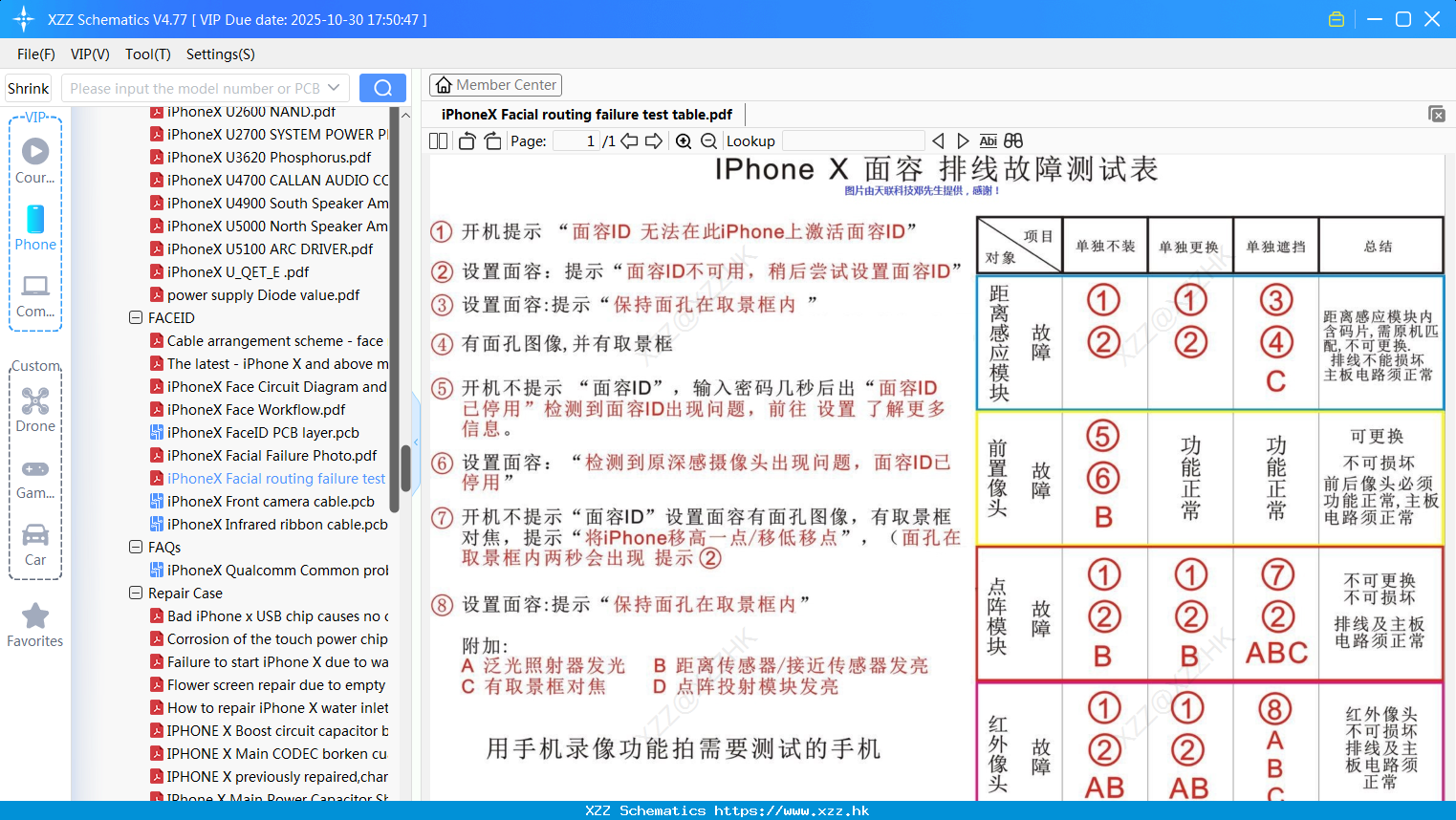Image resolution: width=1456 pixels, height=820 pixels.
Task: Open the VIP(V) menu
Action: (x=90, y=54)
